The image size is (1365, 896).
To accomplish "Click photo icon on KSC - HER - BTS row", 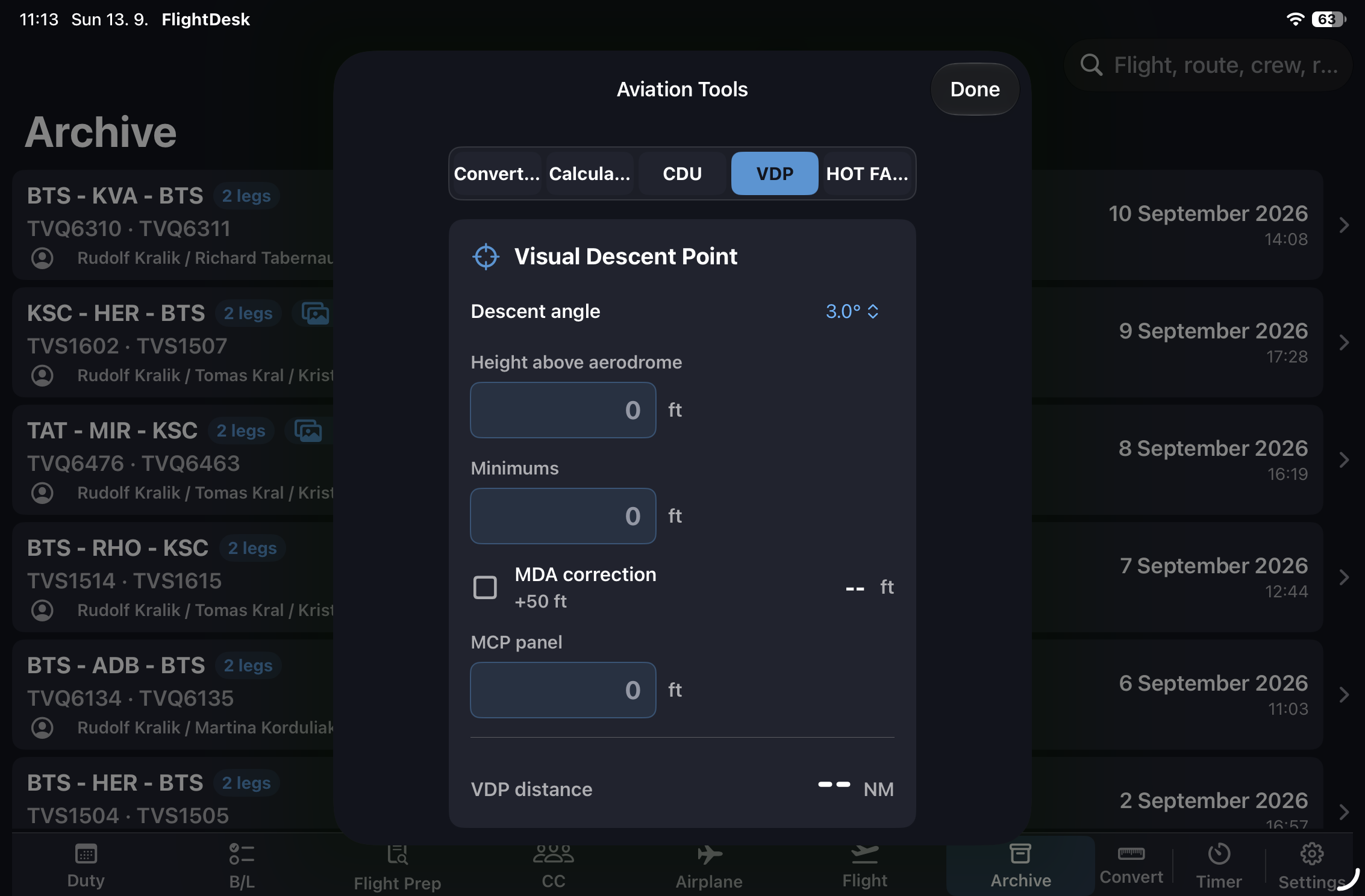I will [315, 313].
